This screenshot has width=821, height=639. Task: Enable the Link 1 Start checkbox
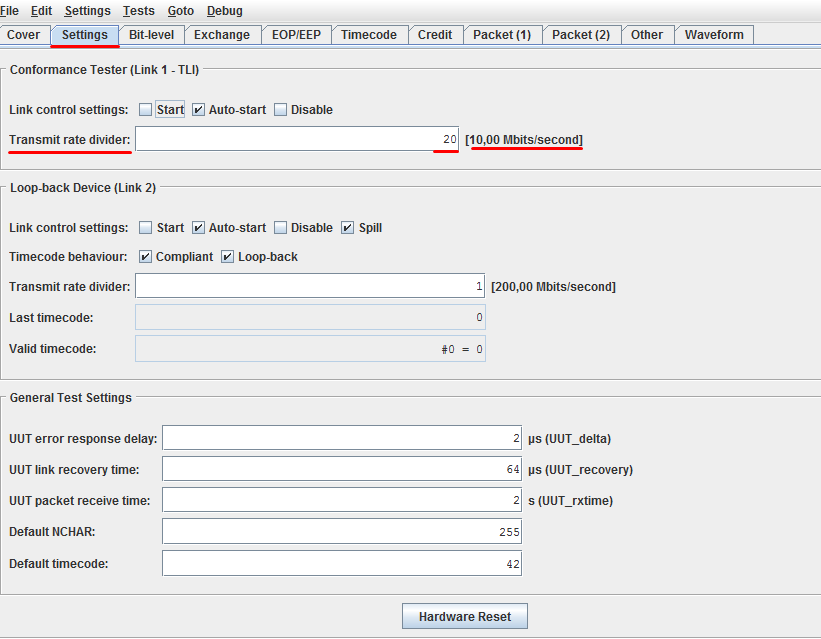click(x=146, y=110)
